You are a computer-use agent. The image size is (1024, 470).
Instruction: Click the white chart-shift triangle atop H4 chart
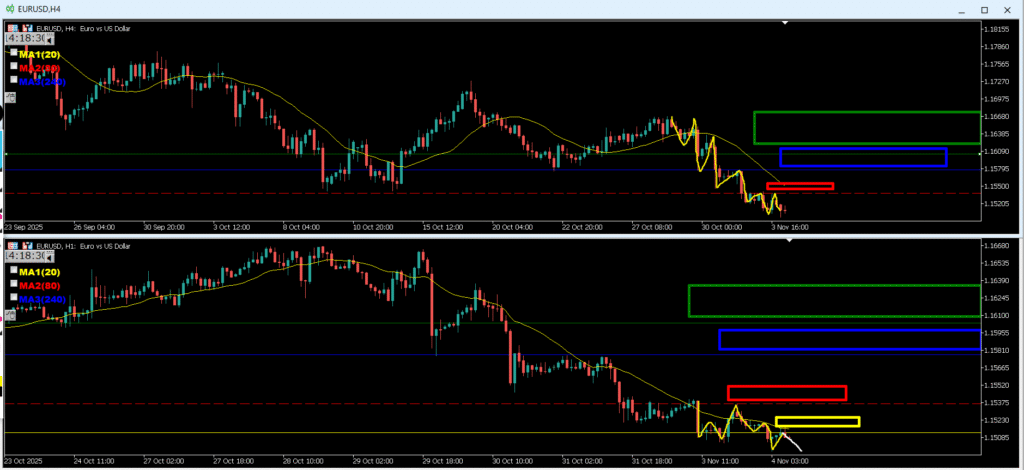point(786,22)
